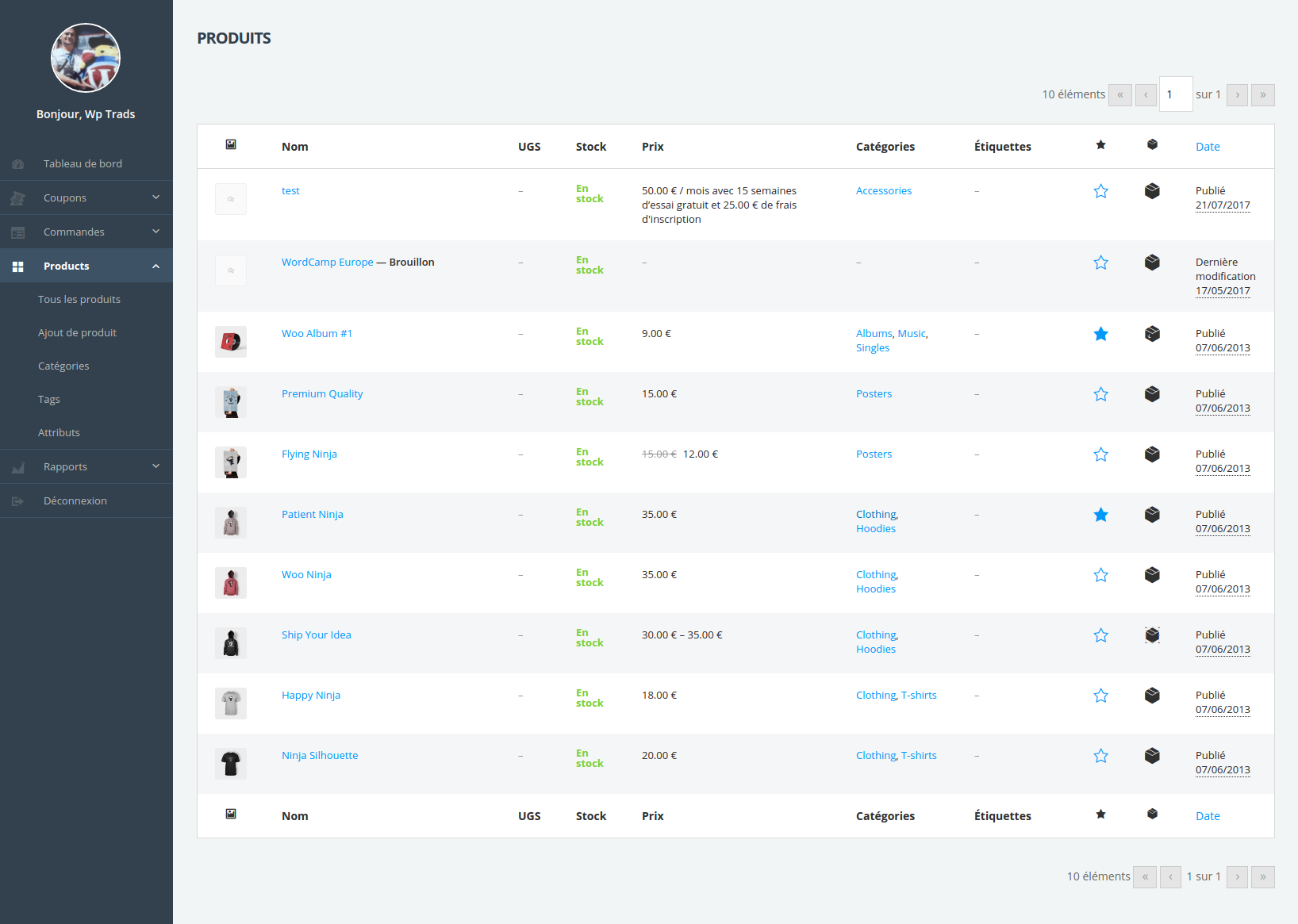Expand the Rapports menu

[x=156, y=466]
